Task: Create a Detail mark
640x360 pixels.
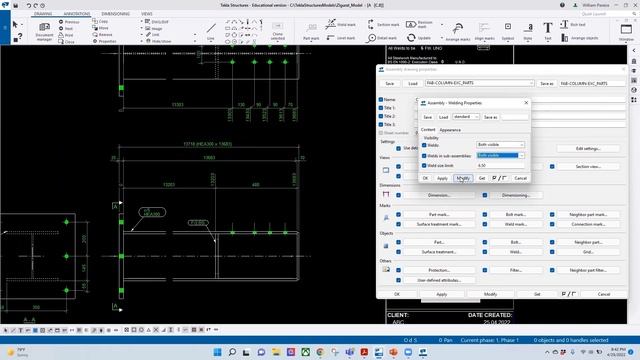Action: click(x=382, y=38)
